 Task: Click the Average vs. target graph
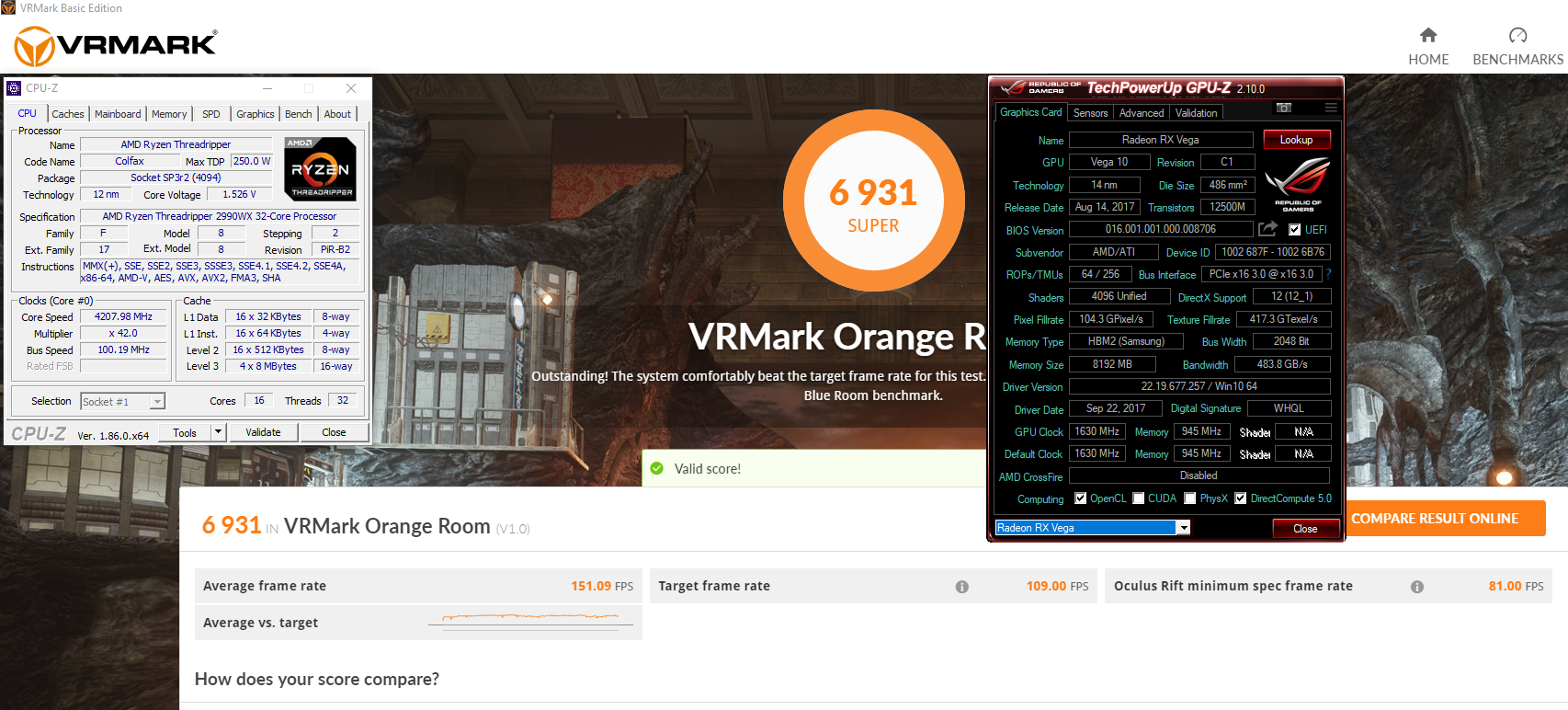click(x=531, y=621)
